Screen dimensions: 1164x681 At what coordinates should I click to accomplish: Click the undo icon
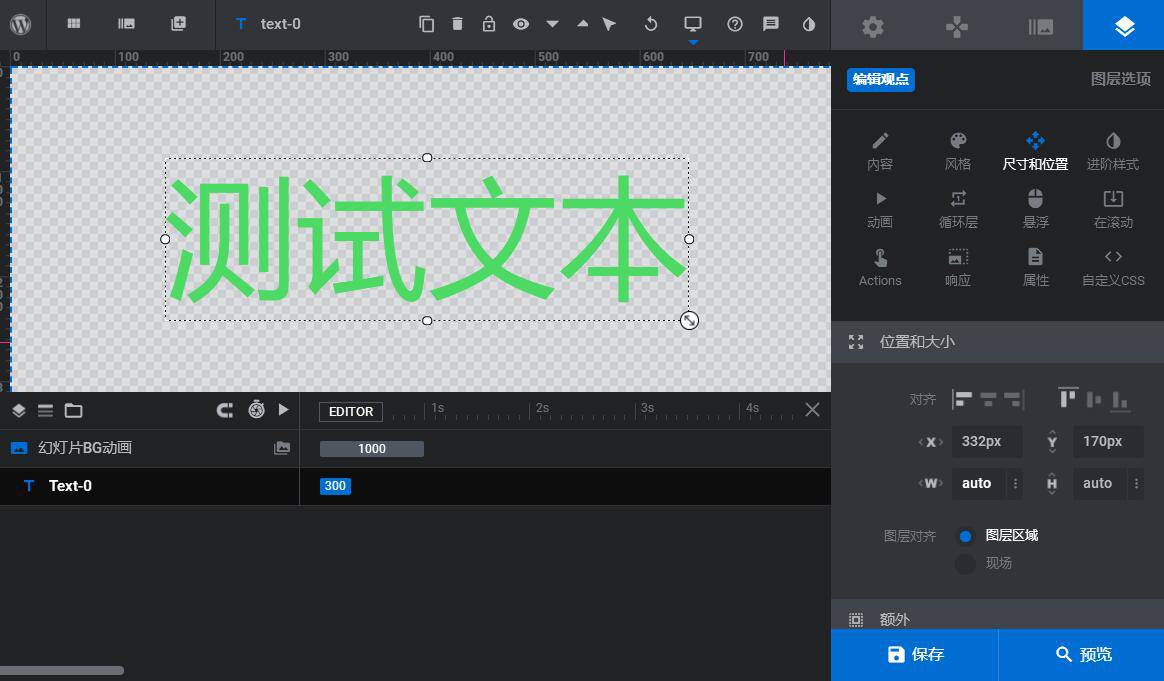tap(651, 24)
